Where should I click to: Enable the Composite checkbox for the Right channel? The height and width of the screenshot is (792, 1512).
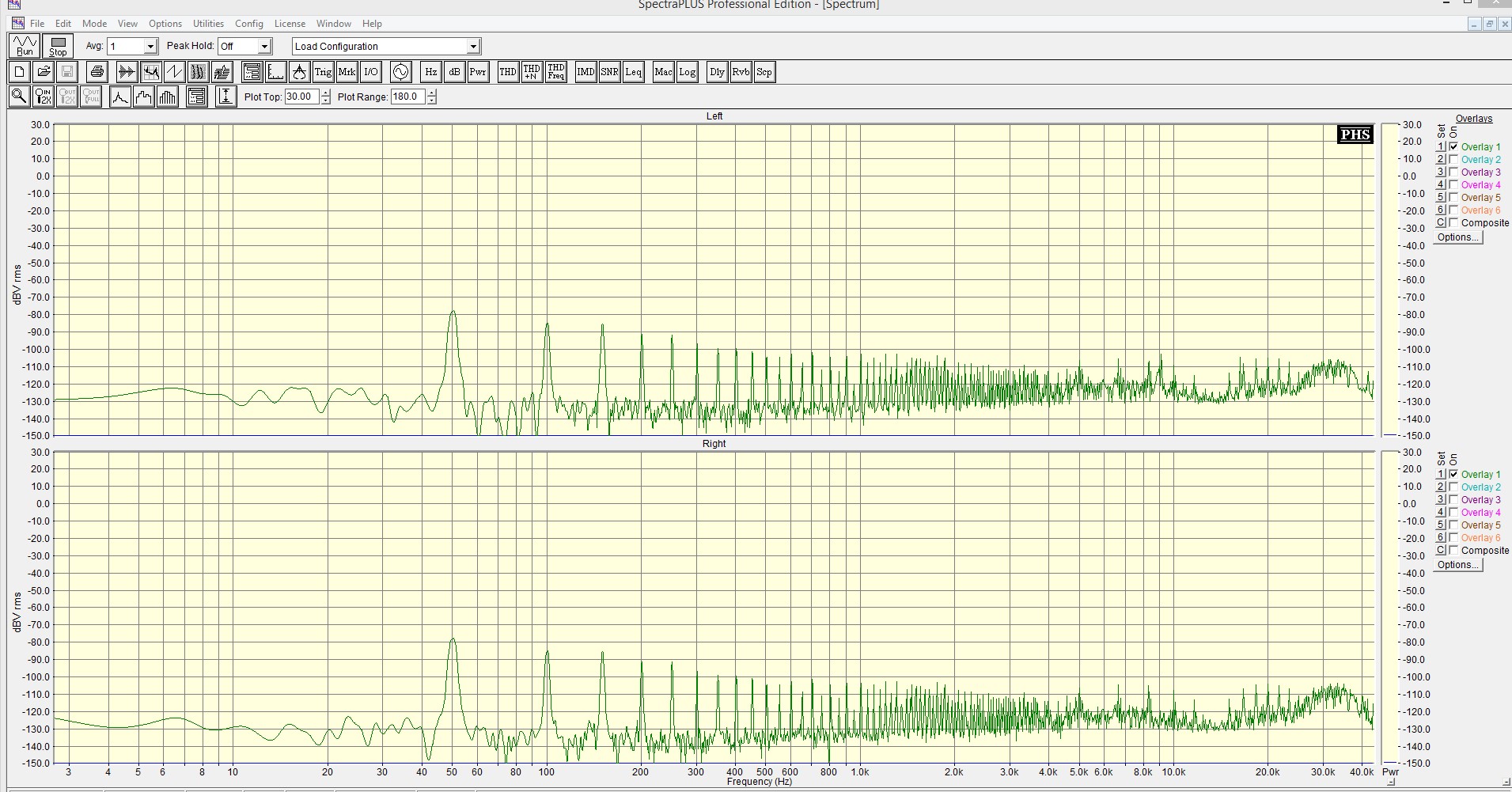point(1453,550)
